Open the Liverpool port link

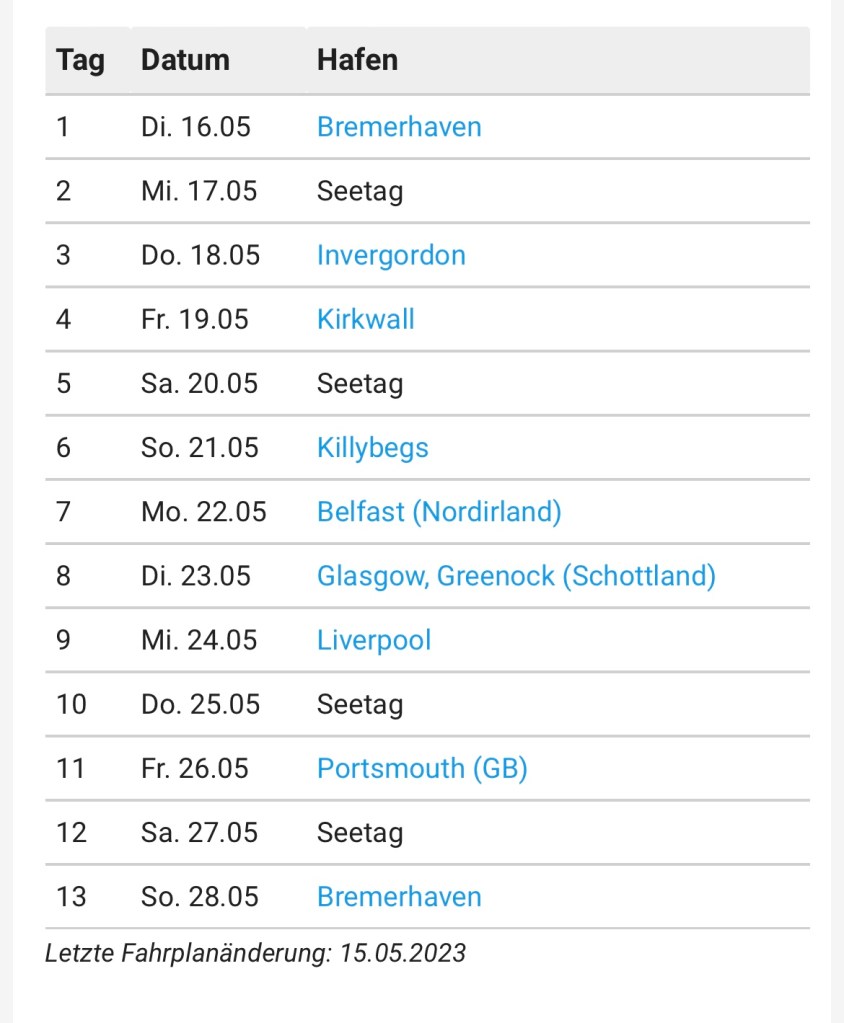coord(374,640)
